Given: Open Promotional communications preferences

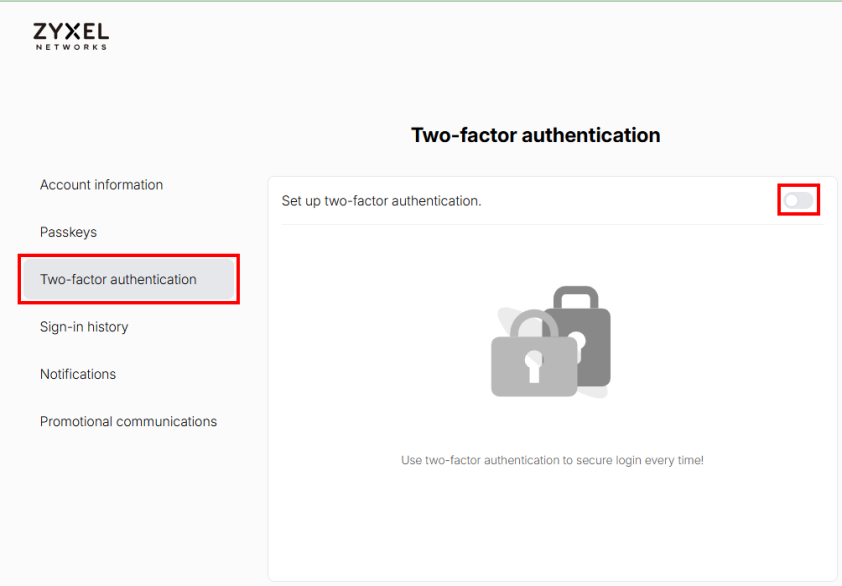Looking at the screenshot, I should click(128, 421).
